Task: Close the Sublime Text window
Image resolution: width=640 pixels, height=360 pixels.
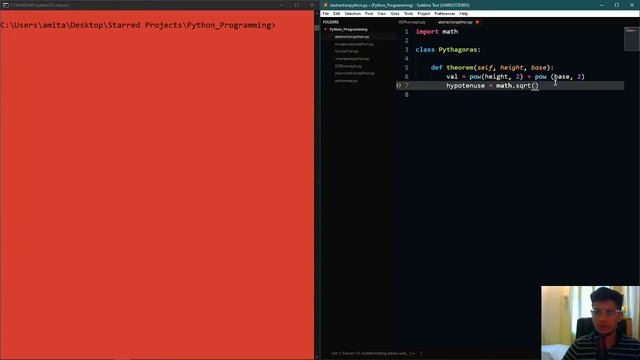Action: (x=632, y=5)
